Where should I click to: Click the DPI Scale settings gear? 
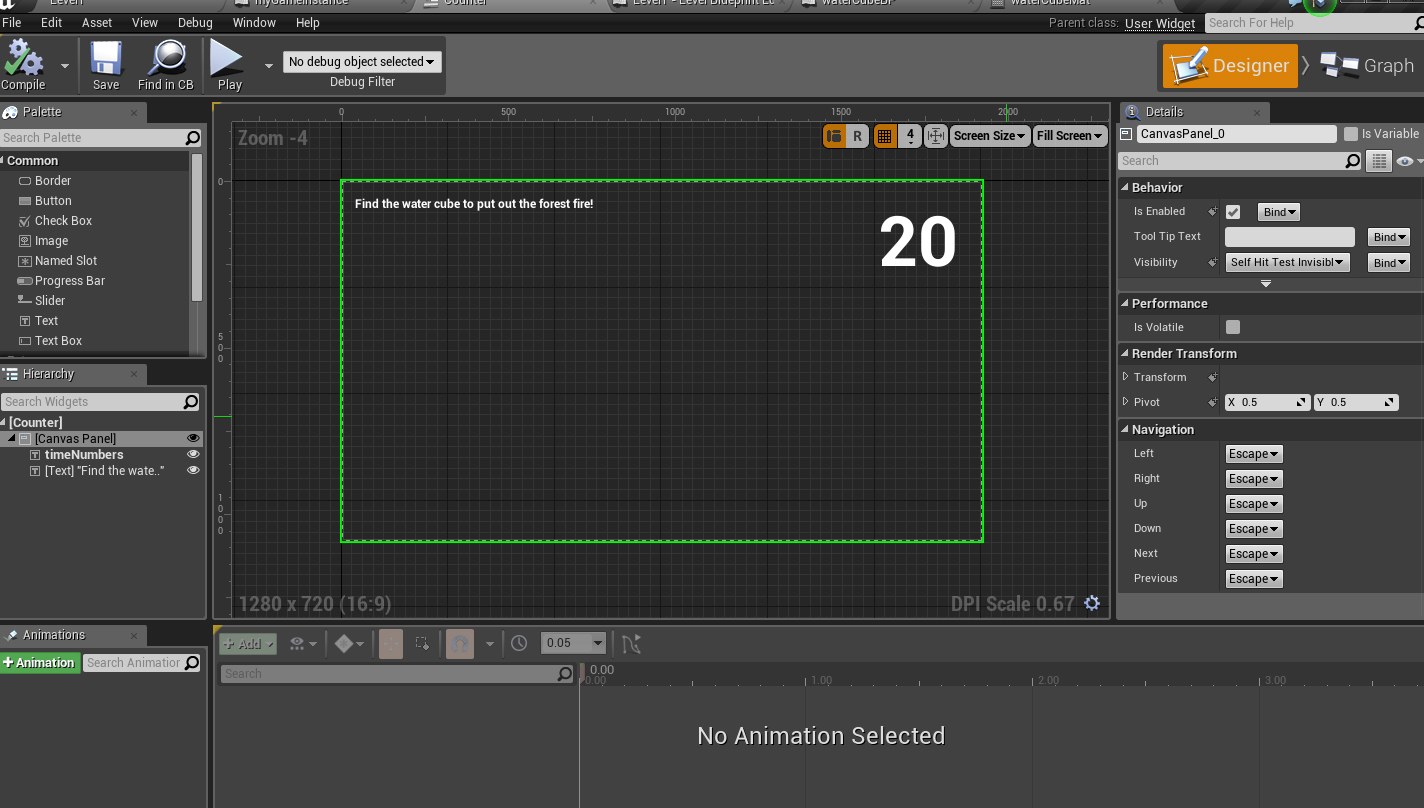pyautogui.click(x=1092, y=603)
